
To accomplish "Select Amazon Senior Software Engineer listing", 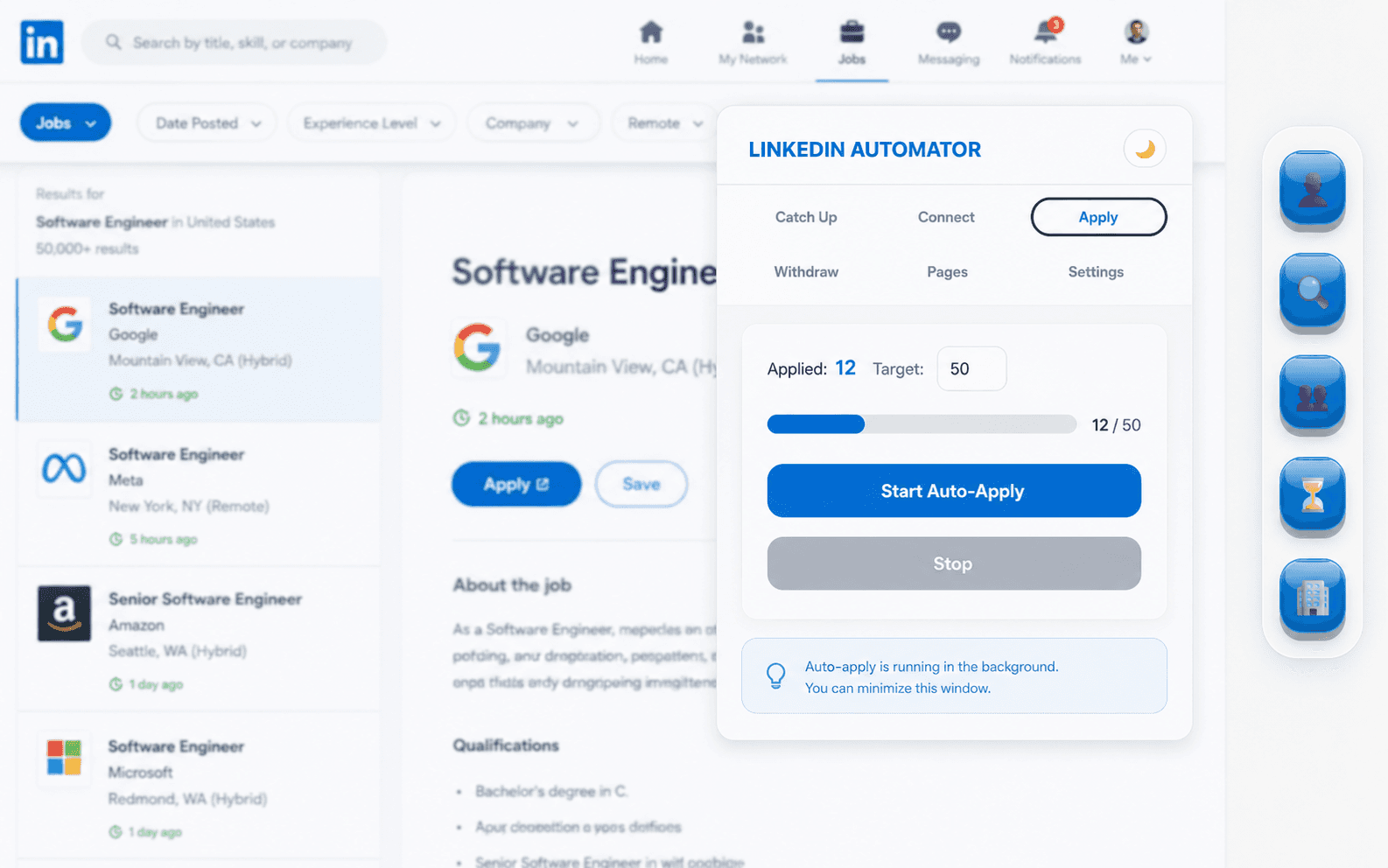I will point(200,640).
